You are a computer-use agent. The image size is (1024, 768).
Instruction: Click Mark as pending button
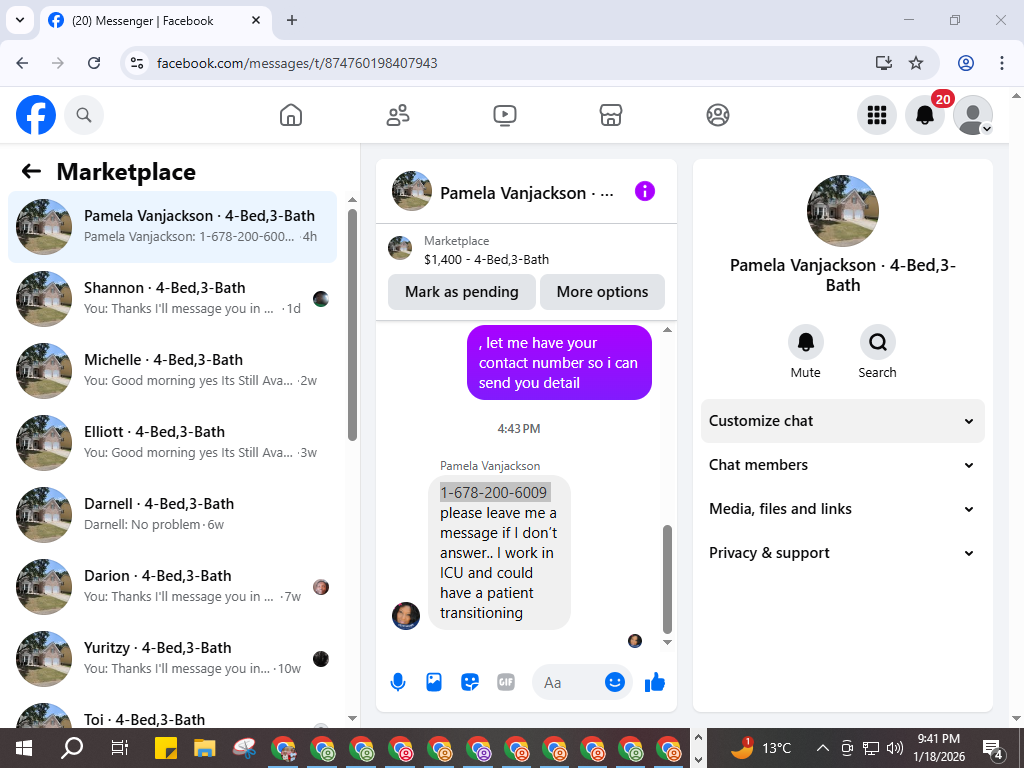(462, 292)
